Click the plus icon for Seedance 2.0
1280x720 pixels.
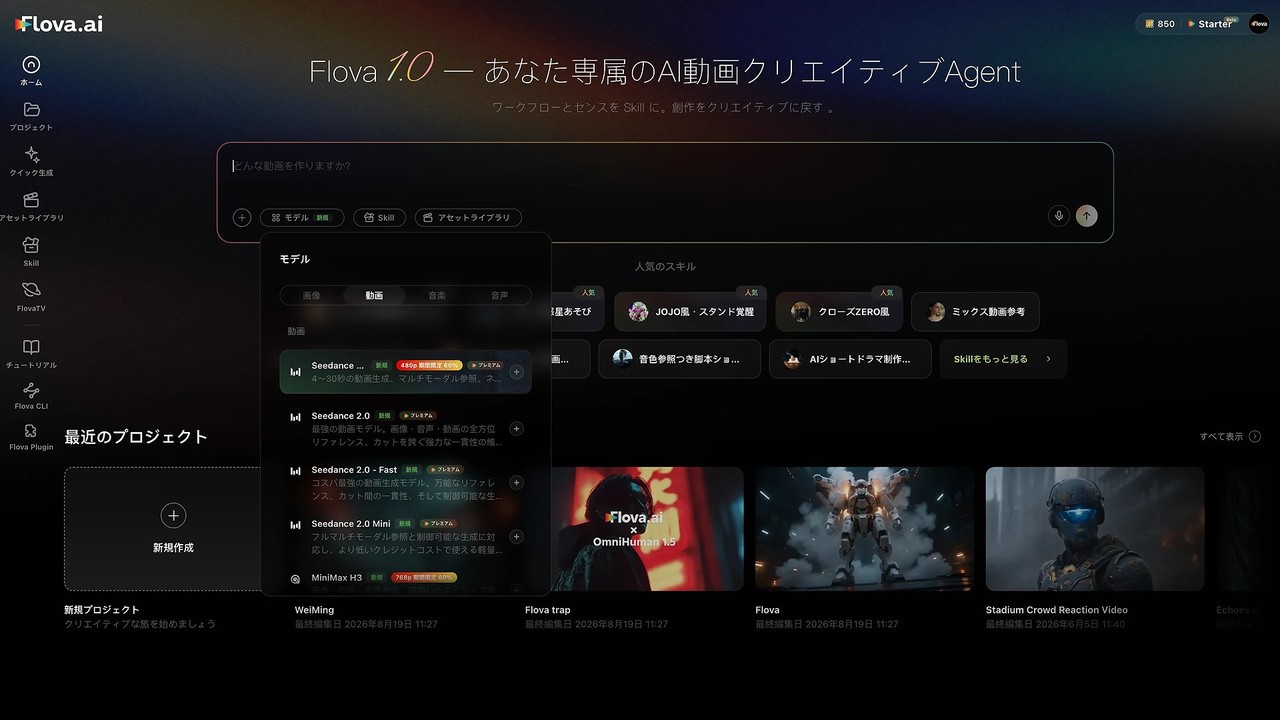pos(516,429)
